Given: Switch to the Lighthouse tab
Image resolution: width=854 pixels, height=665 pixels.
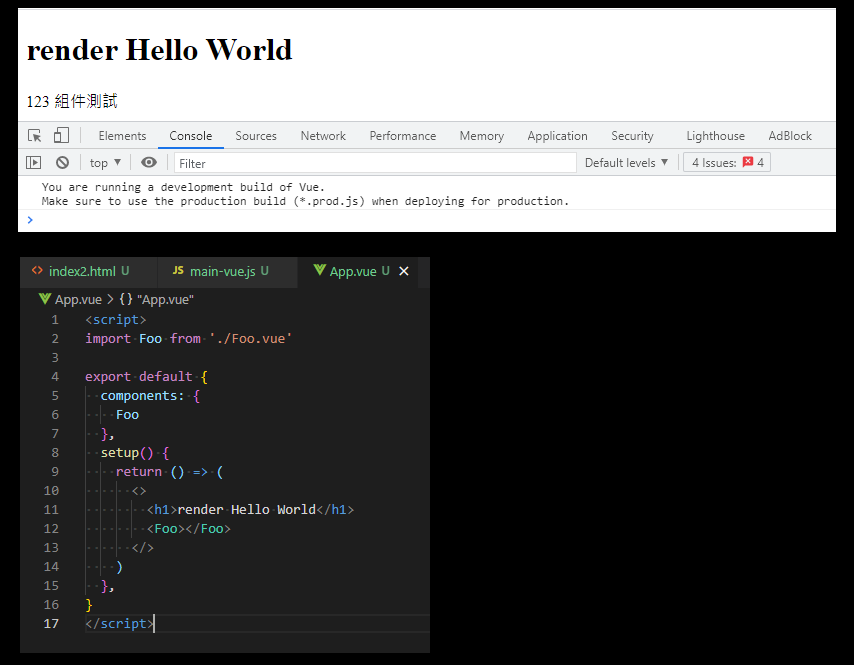Looking at the screenshot, I should (715, 136).
